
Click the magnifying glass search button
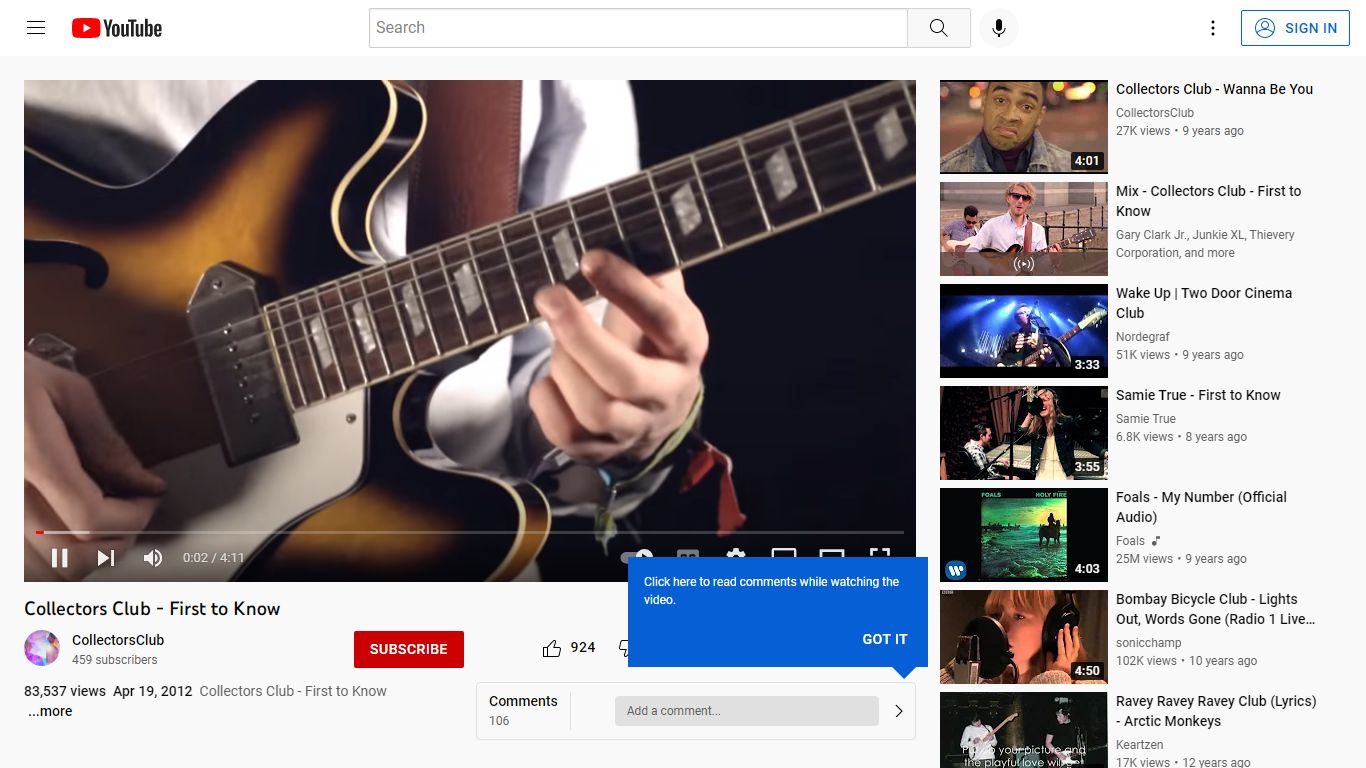click(938, 28)
